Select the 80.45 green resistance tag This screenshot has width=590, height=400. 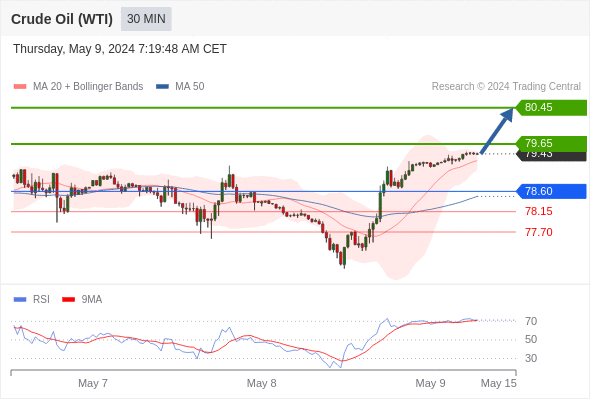coord(551,108)
